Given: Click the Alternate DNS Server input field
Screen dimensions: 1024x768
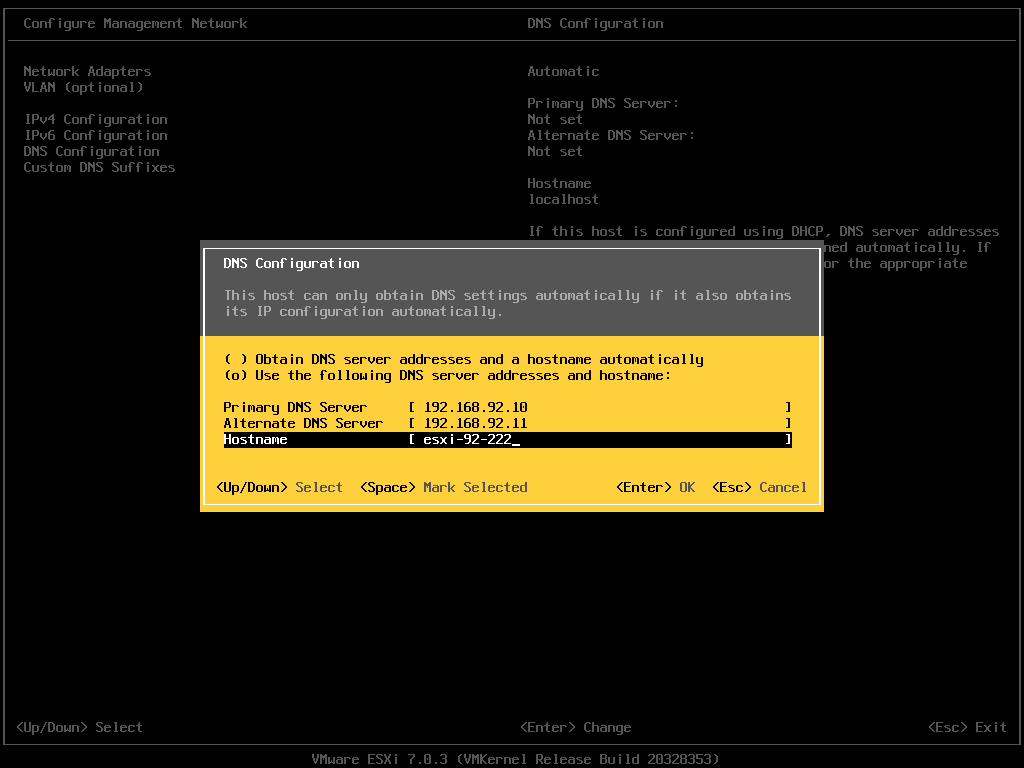Looking at the screenshot, I should pos(600,423).
